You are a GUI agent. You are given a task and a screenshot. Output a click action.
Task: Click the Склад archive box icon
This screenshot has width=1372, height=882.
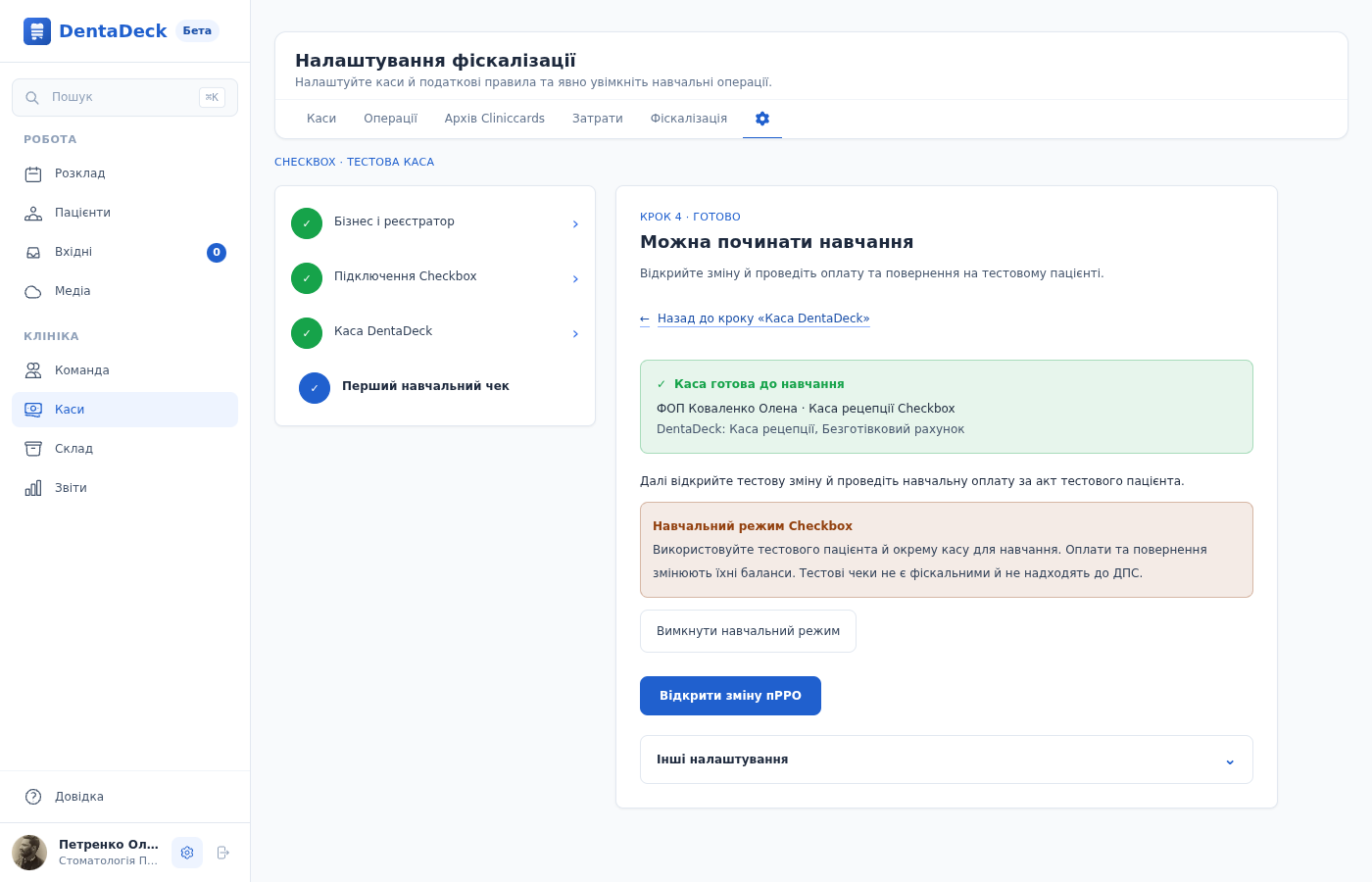pos(33,449)
